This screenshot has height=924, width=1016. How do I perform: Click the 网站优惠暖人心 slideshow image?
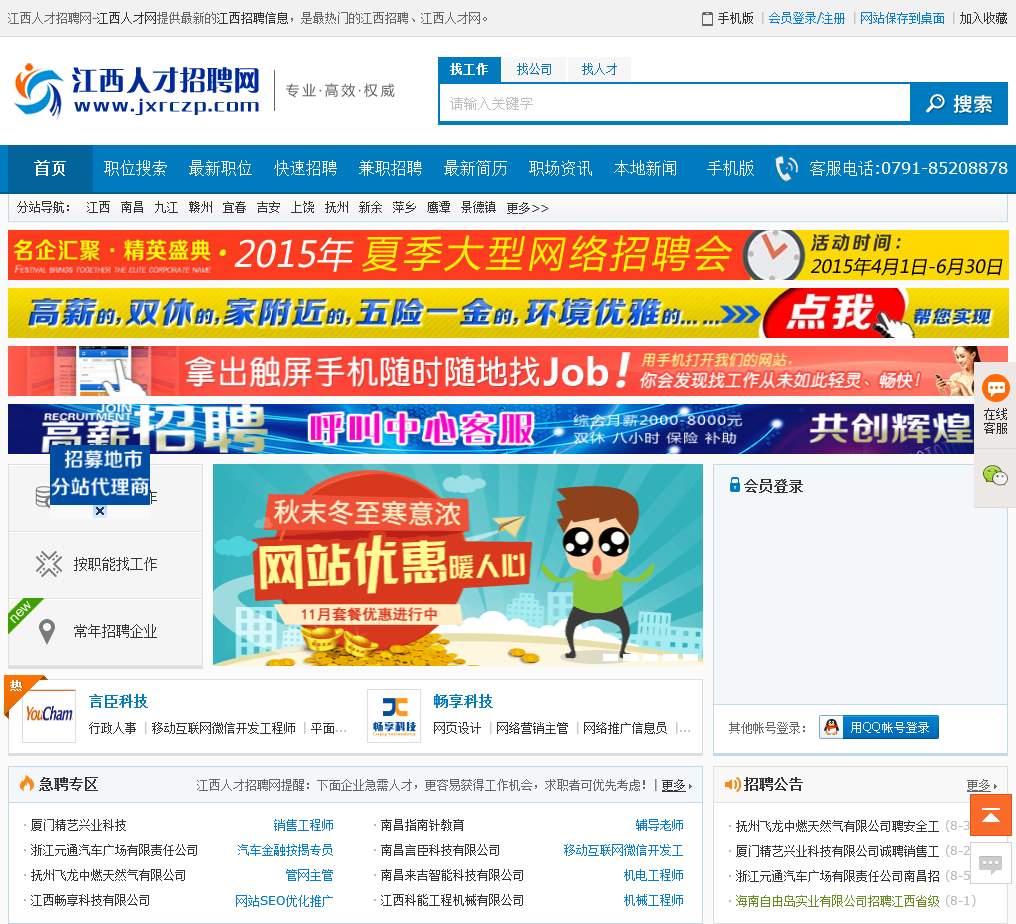(457, 565)
